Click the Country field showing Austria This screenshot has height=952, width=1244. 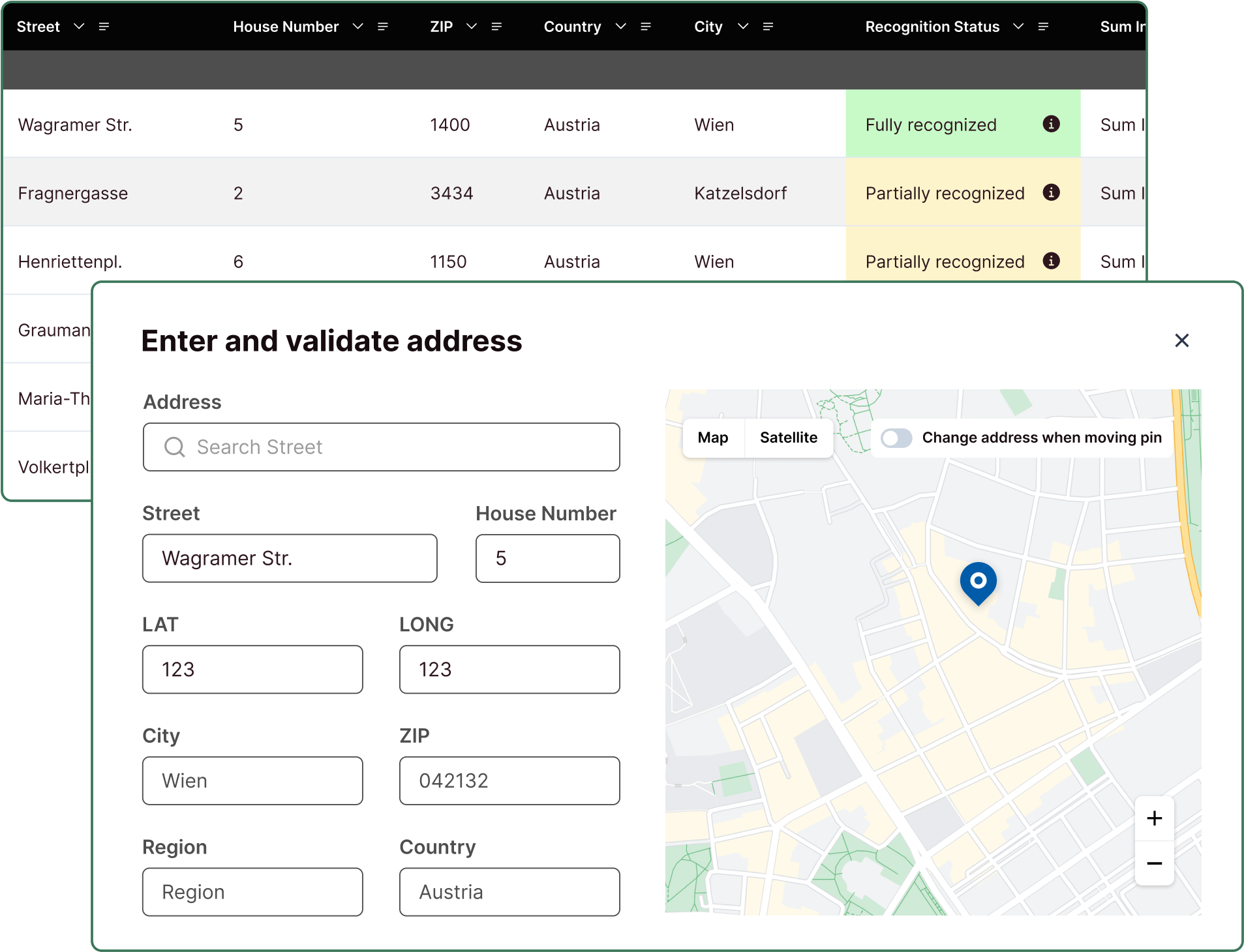[x=509, y=892]
